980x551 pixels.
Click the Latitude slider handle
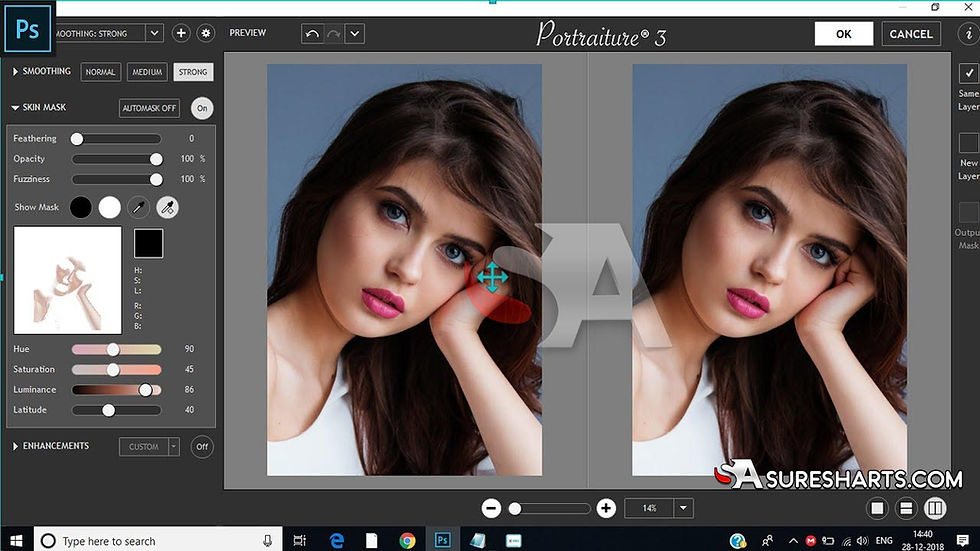[109, 410]
